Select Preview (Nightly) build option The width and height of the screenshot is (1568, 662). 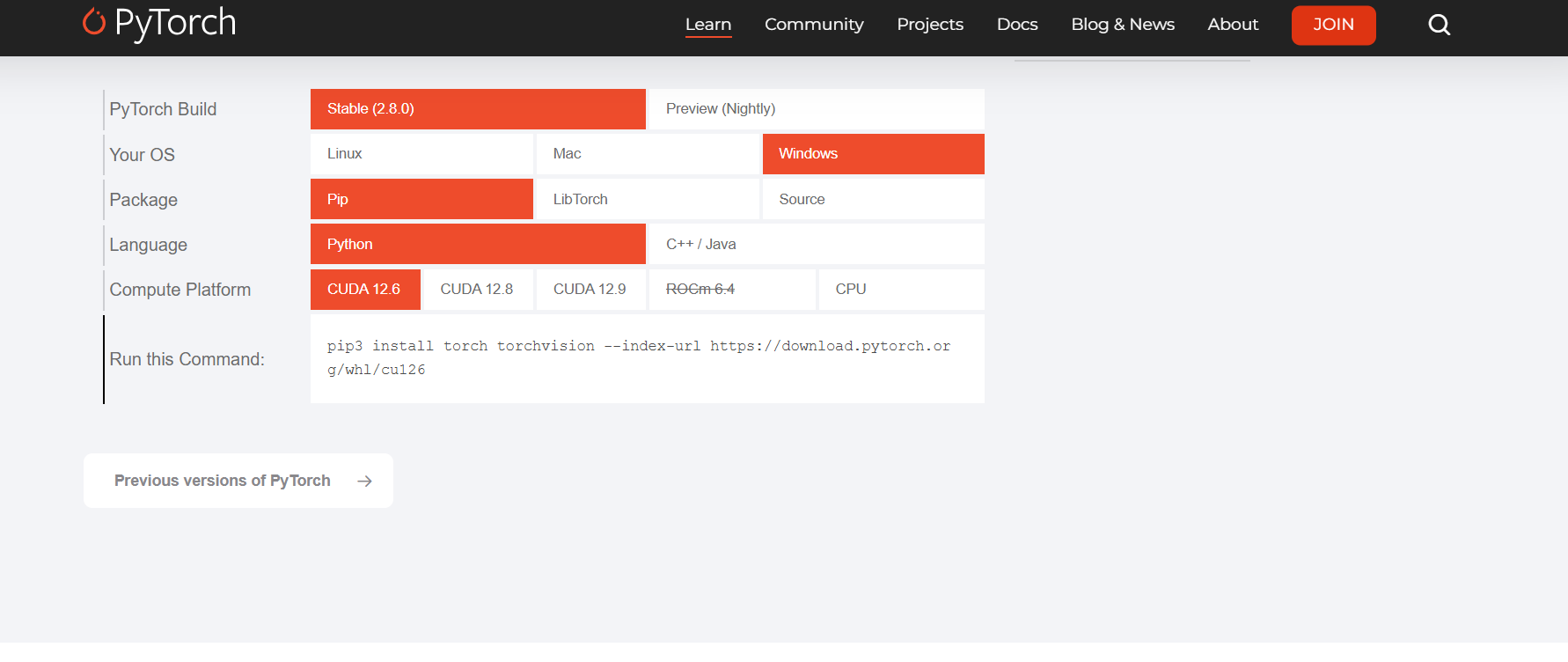point(815,109)
